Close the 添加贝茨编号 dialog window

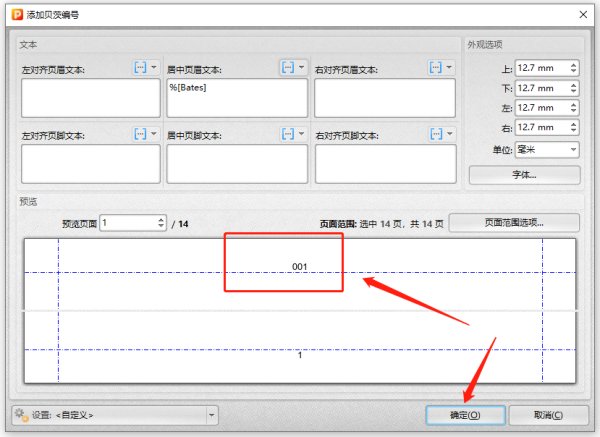[x=583, y=15]
